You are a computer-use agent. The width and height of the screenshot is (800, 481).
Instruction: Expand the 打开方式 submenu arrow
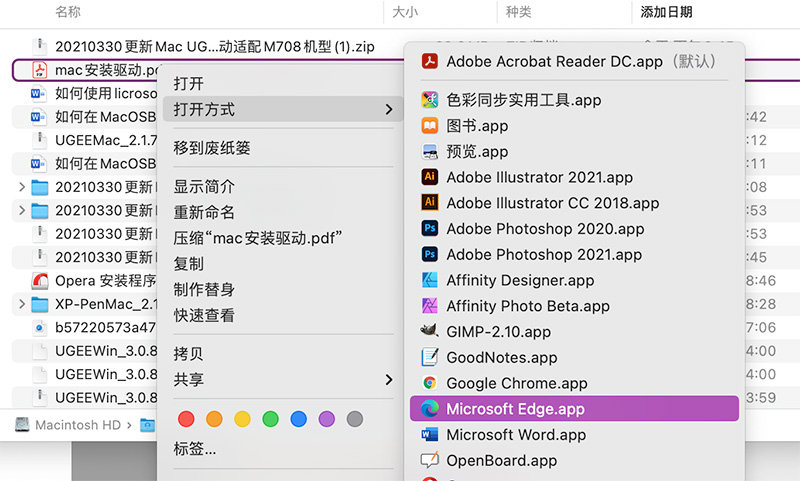(x=389, y=109)
